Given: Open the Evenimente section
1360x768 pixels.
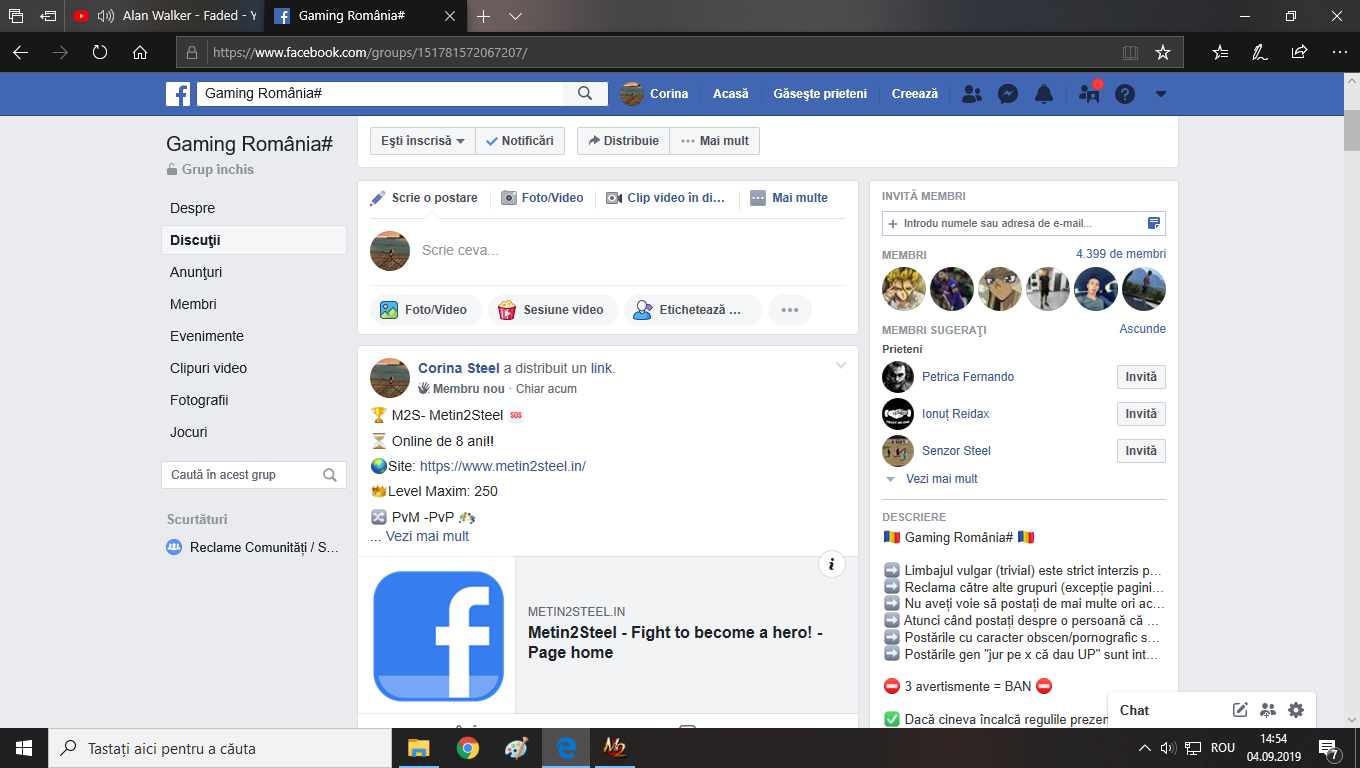Looking at the screenshot, I should click(x=207, y=336).
